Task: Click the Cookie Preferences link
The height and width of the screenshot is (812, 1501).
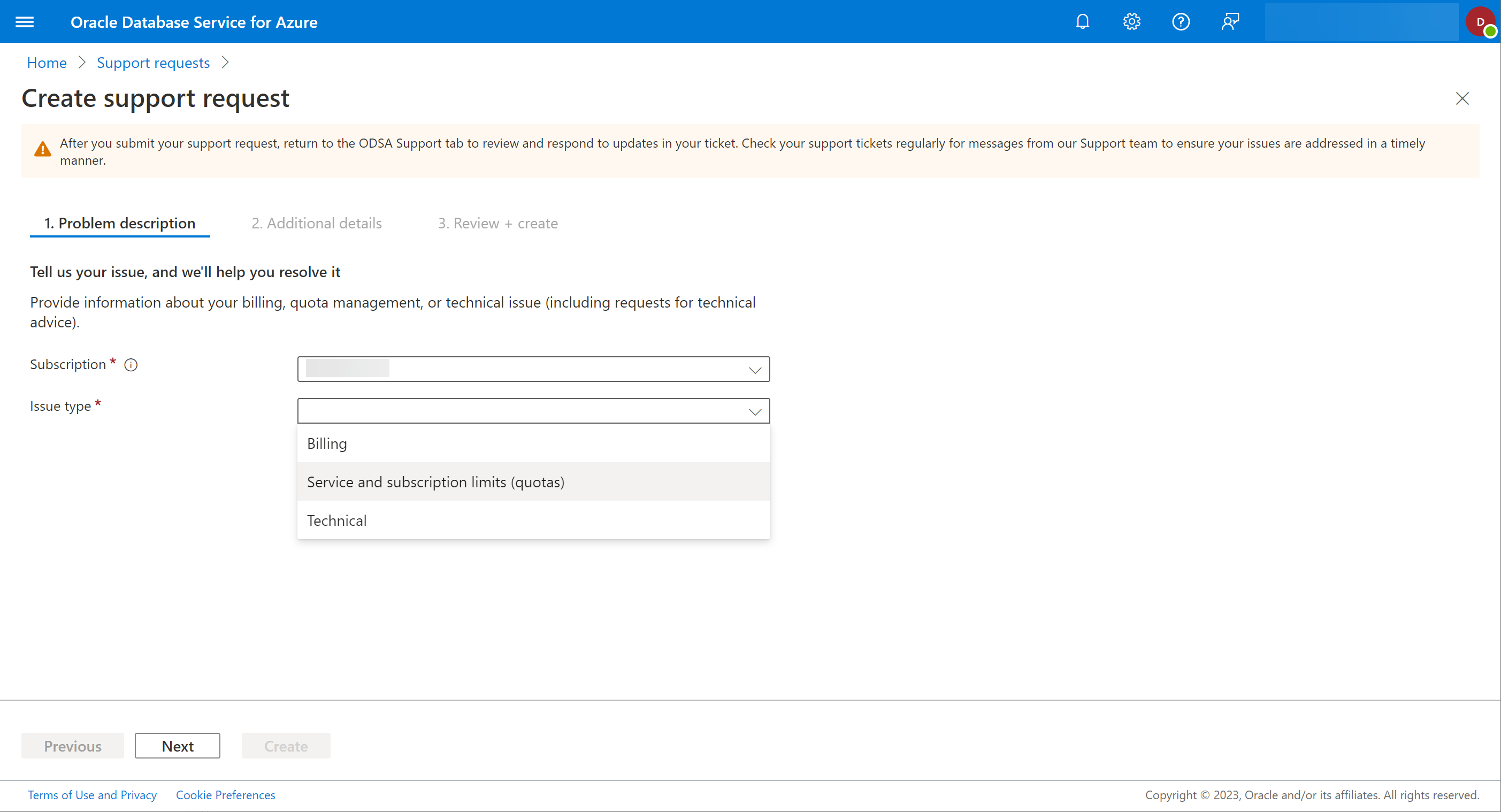Action: [224, 794]
